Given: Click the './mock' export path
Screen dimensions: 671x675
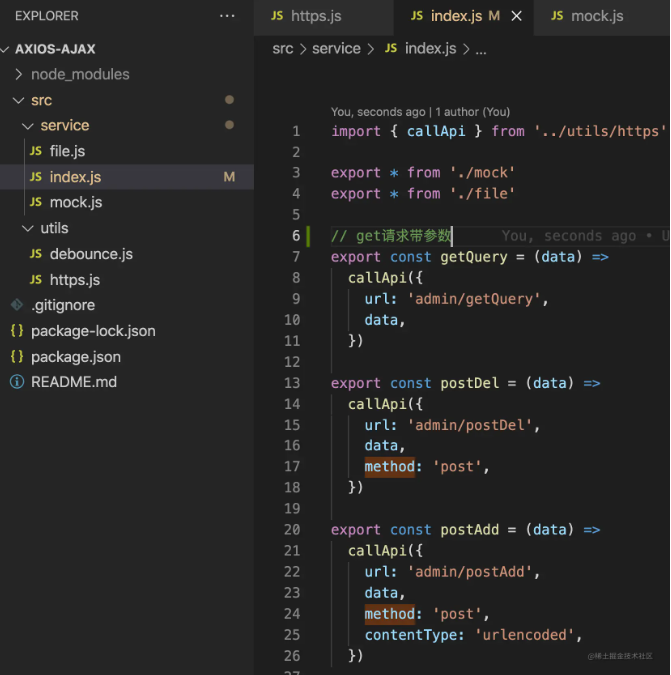Looking at the screenshot, I should [482, 173].
